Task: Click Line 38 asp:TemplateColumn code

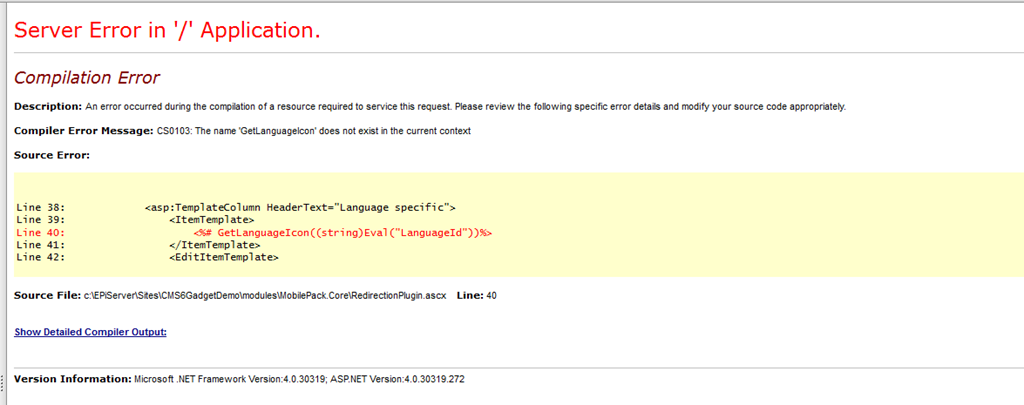Action: point(300,208)
